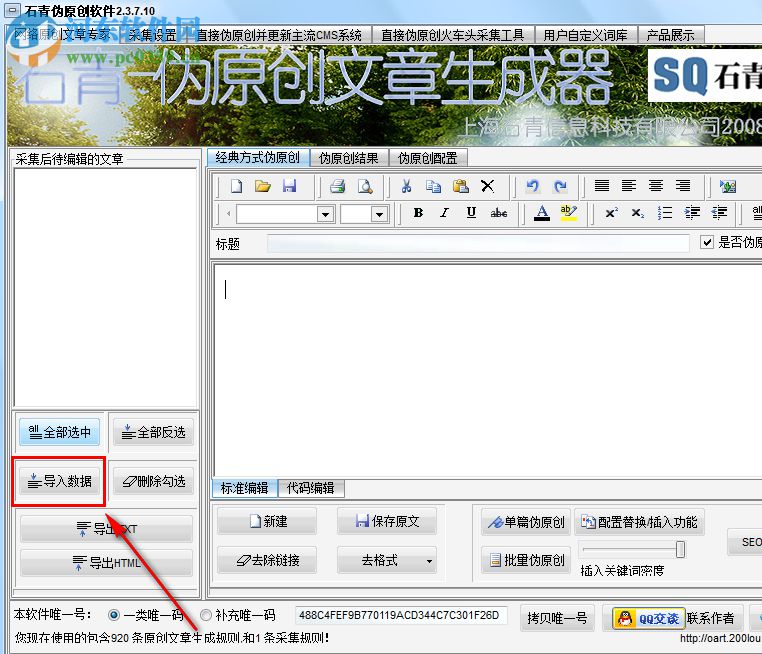762x654 pixels.
Task: Open the 产品展示 tab
Action: point(670,35)
